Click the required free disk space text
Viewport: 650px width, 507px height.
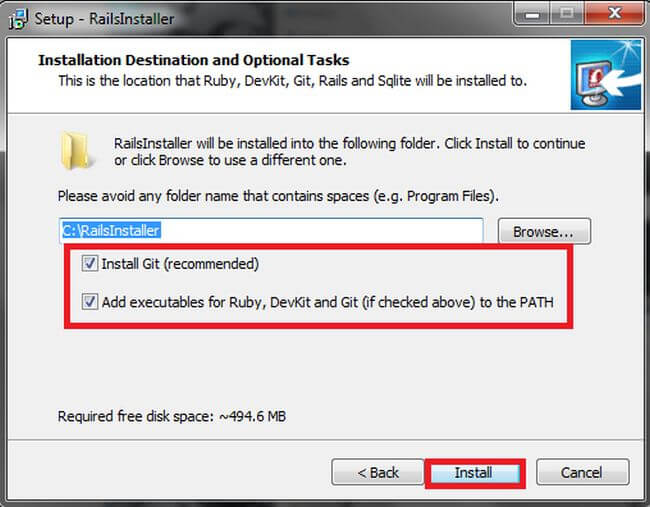coord(171,416)
